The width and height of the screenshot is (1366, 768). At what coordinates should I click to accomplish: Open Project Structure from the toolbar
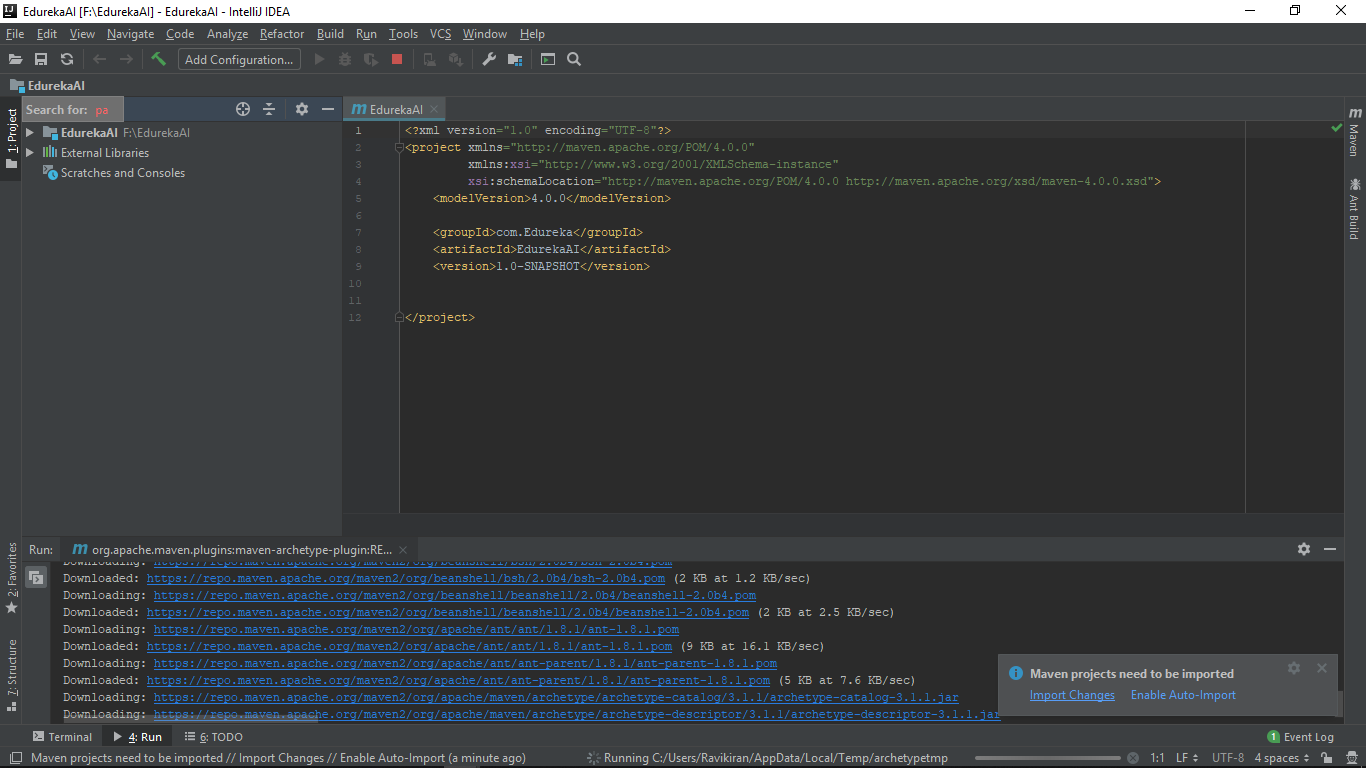(x=515, y=59)
